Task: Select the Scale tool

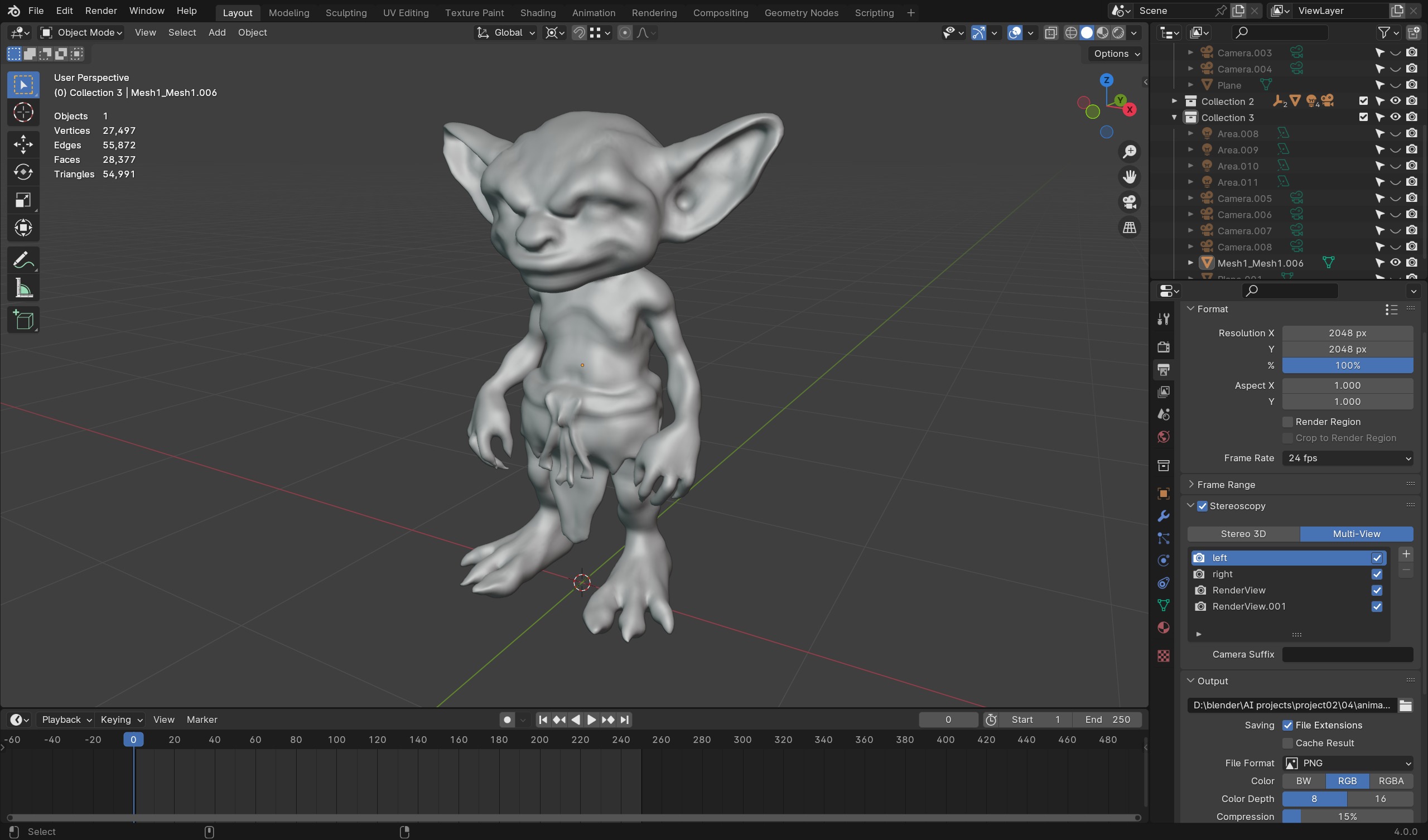Action: [23, 200]
